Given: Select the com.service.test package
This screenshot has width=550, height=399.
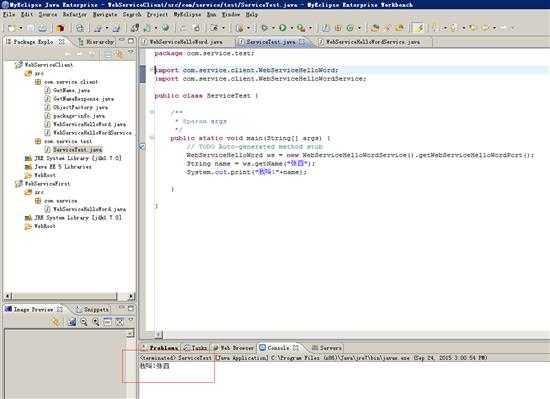Looking at the screenshot, I should click(63, 141).
